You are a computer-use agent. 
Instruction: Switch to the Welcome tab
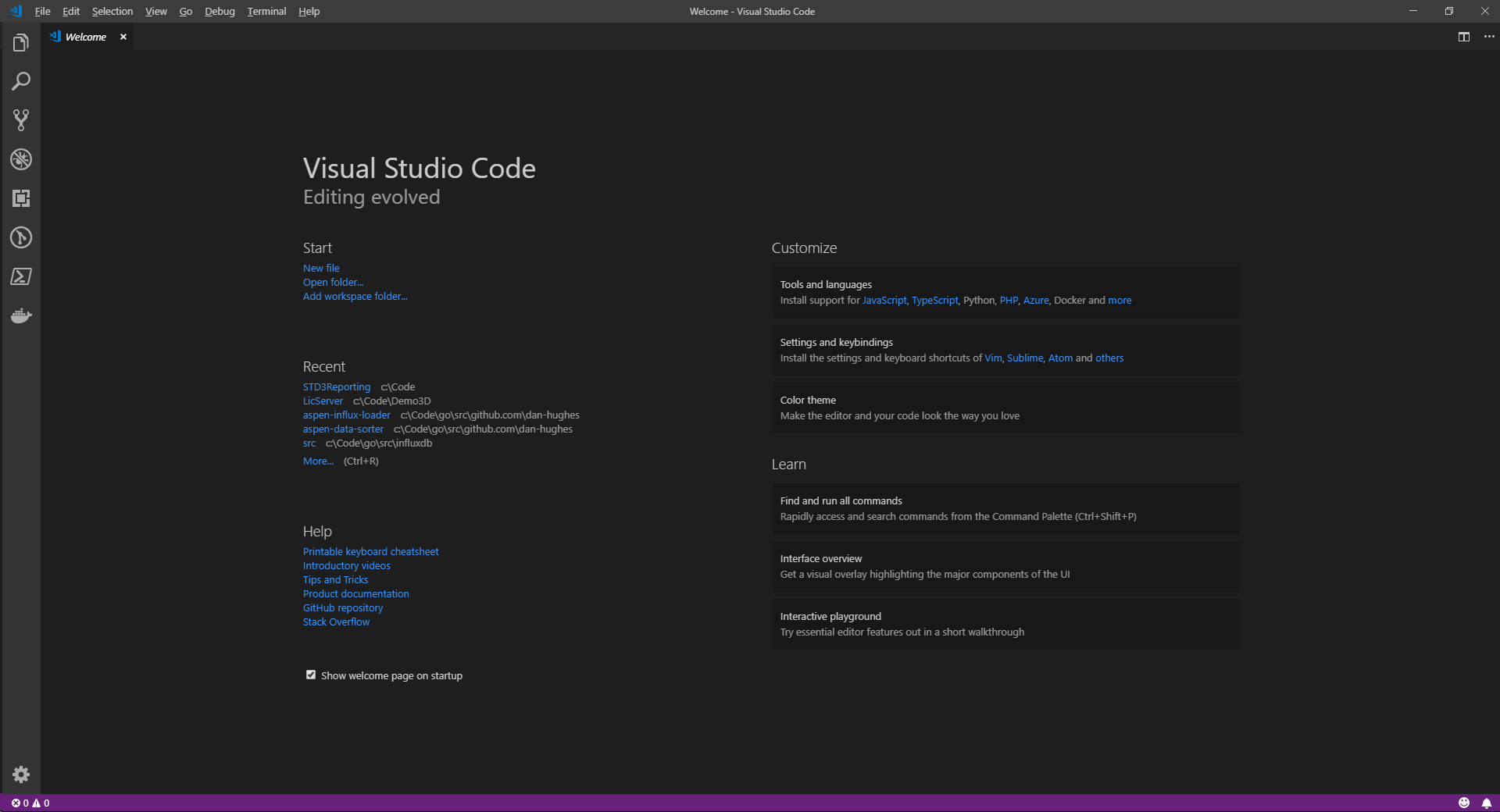pyautogui.click(x=86, y=37)
